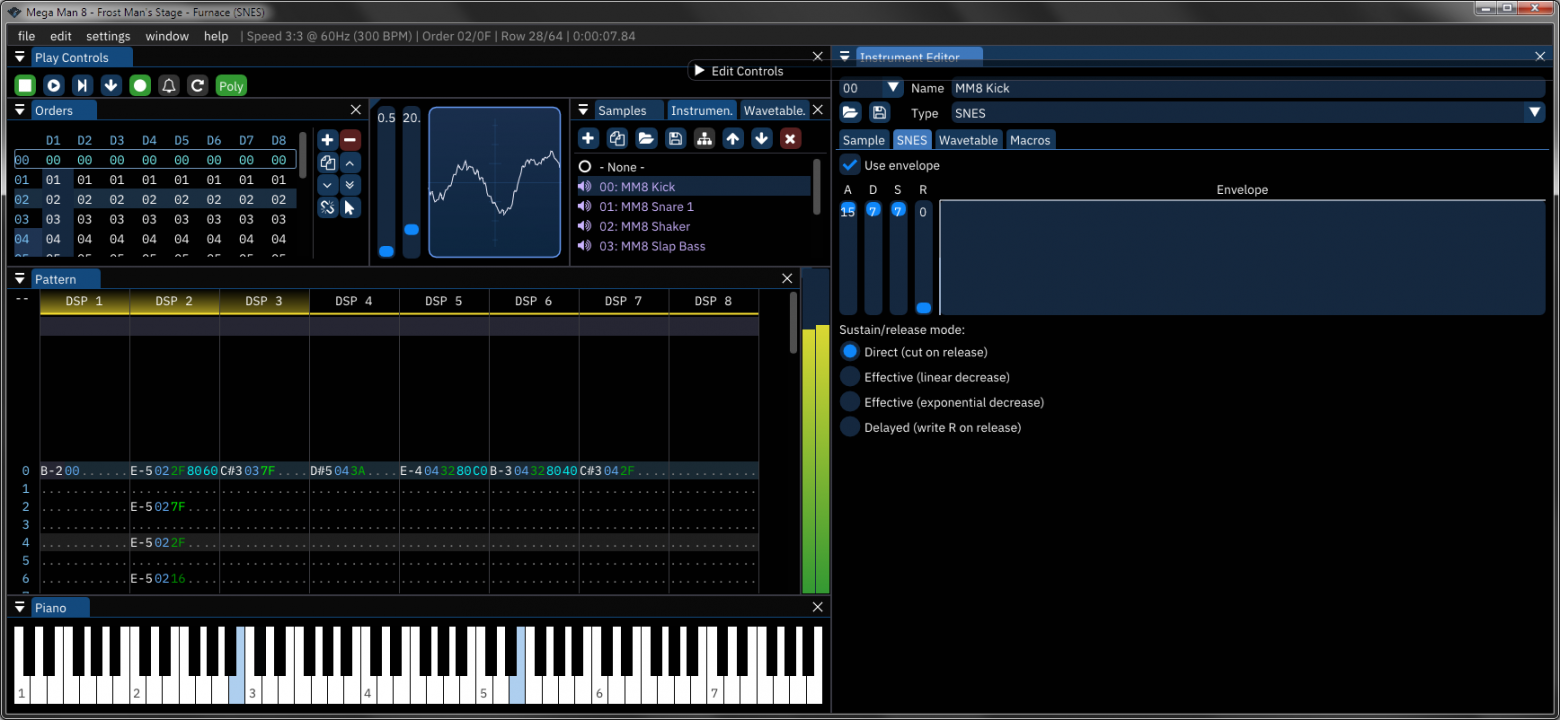Click the repeat pattern icon

[198, 86]
